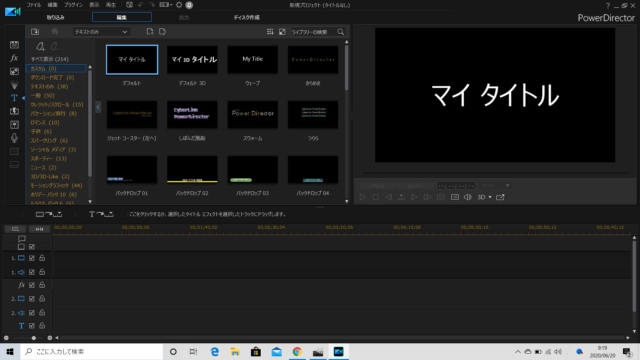Click inside the library search field
The height and width of the screenshot is (360, 640).
[313, 32]
